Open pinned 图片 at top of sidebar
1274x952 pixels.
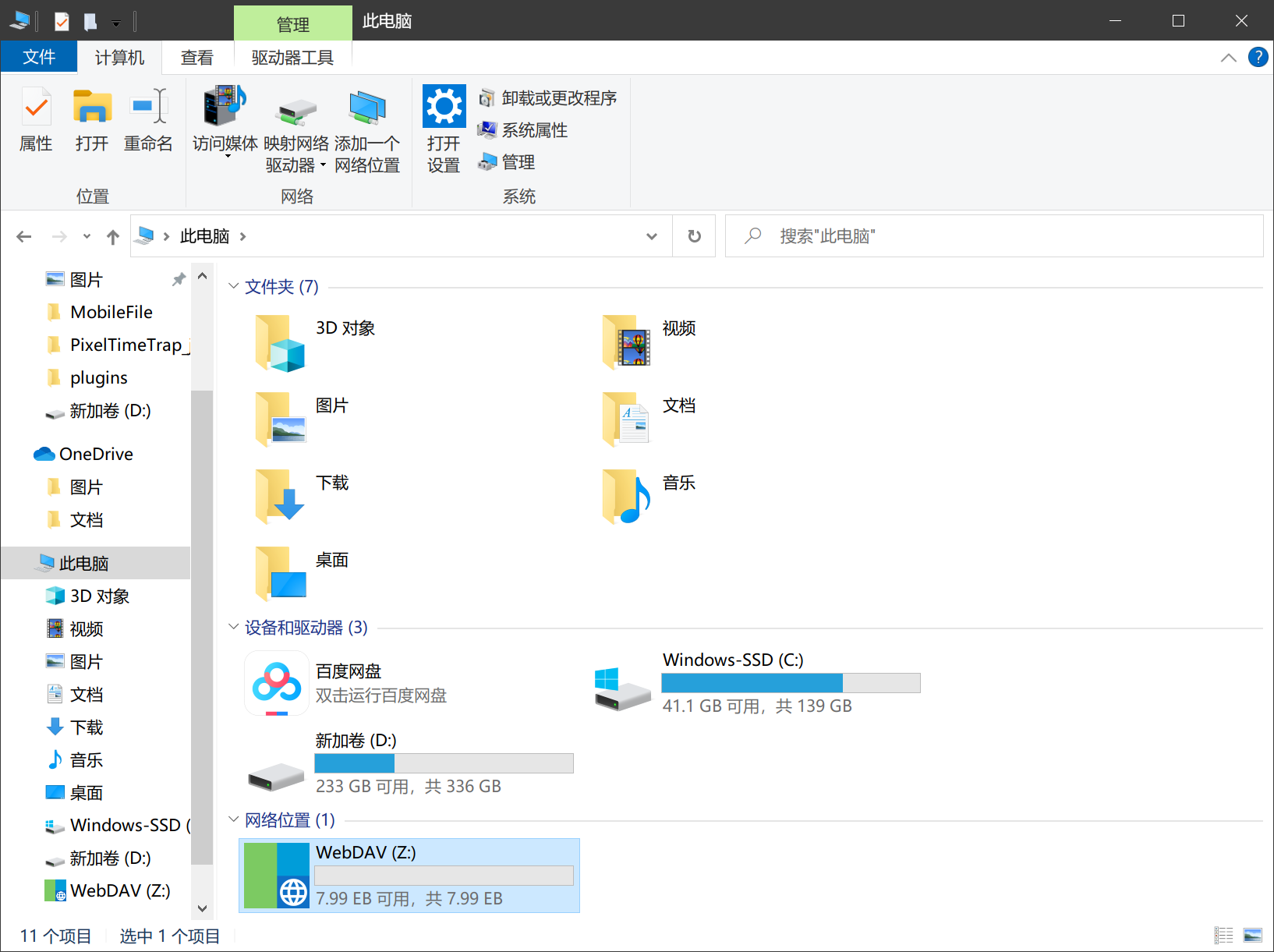[x=87, y=280]
